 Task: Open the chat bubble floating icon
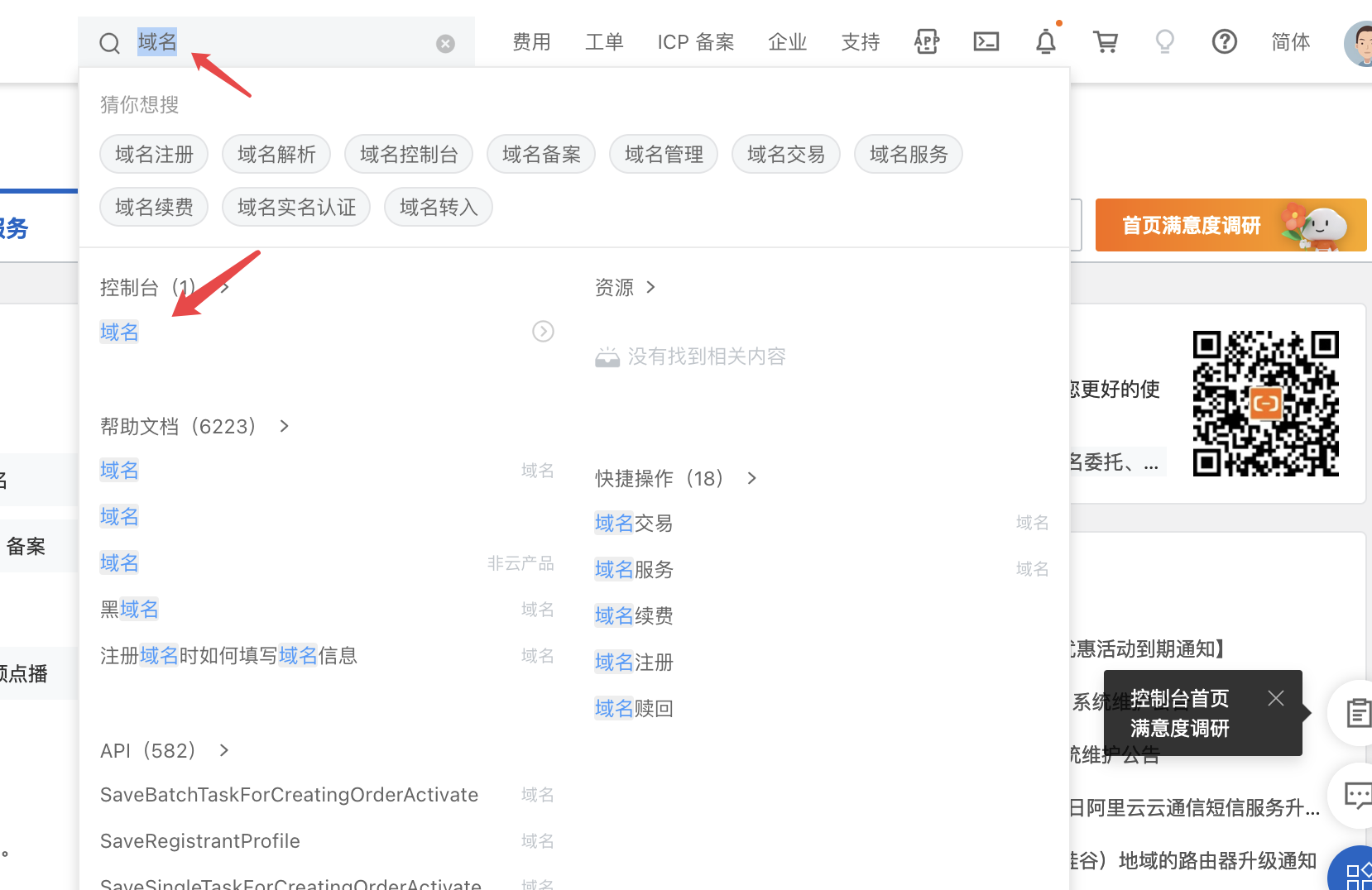(x=1357, y=796)
